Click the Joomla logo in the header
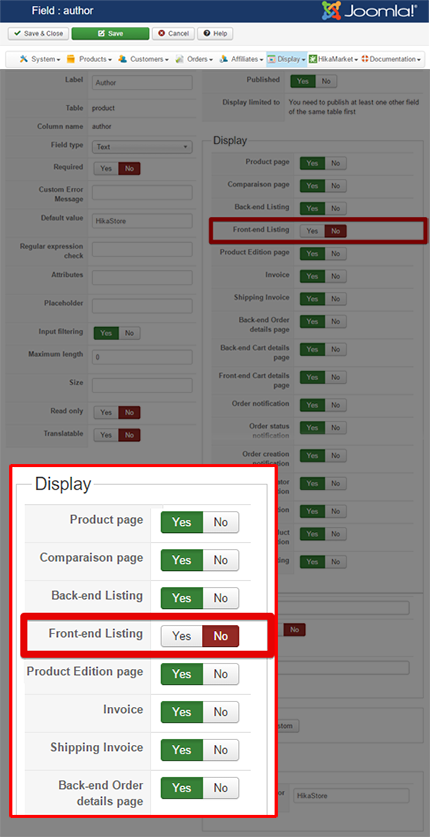Image resolution: width=430 pixels, height=837 pixels. tap(369, 11)
